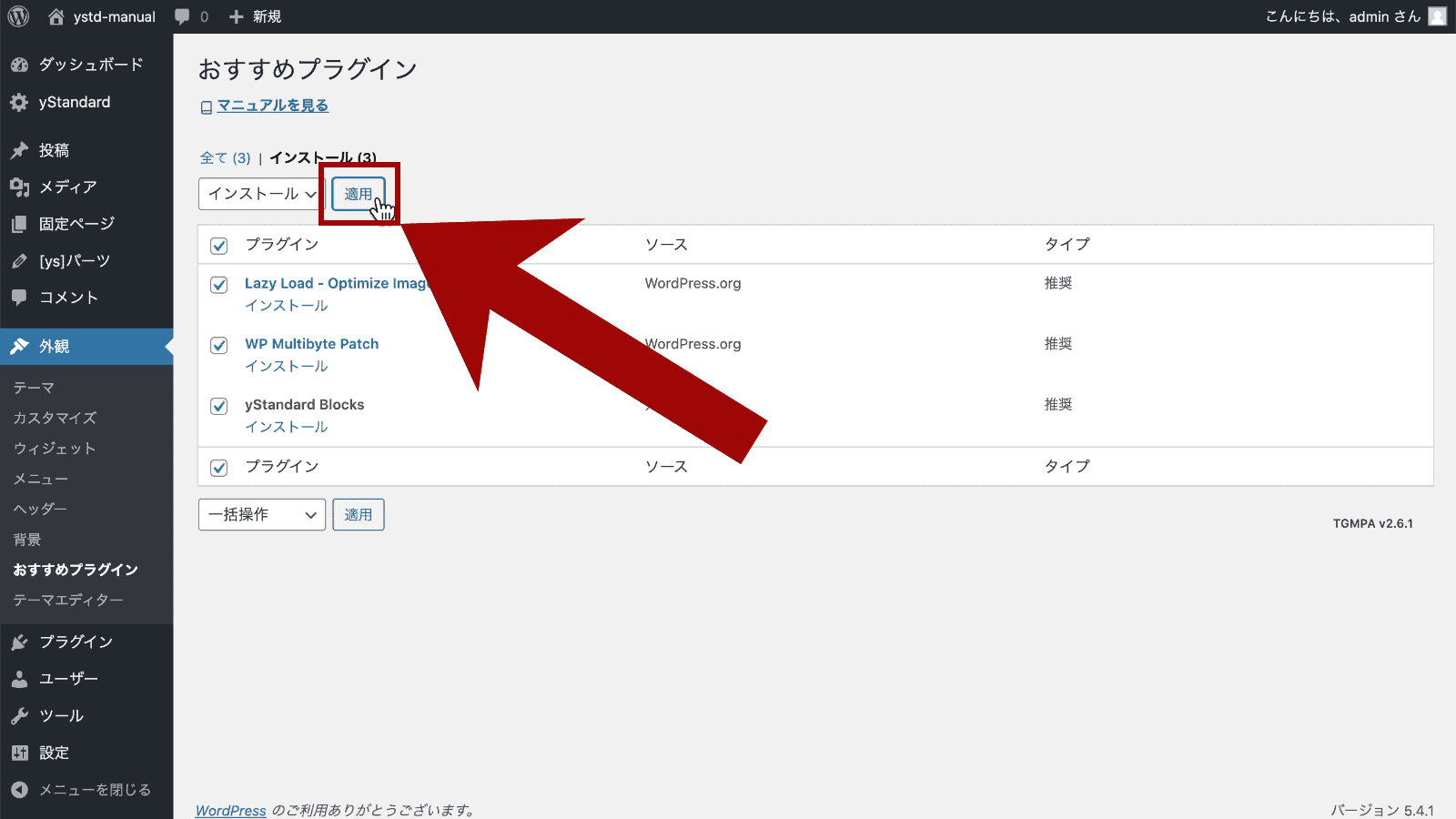Click the 固定ページ pages icon
1456x819 pixels.
19,224
